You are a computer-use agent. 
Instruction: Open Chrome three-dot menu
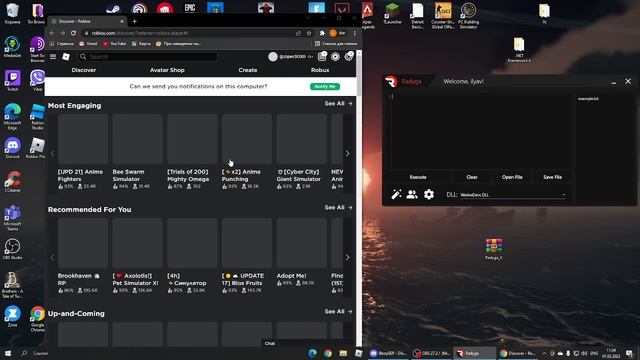[354, 33]
